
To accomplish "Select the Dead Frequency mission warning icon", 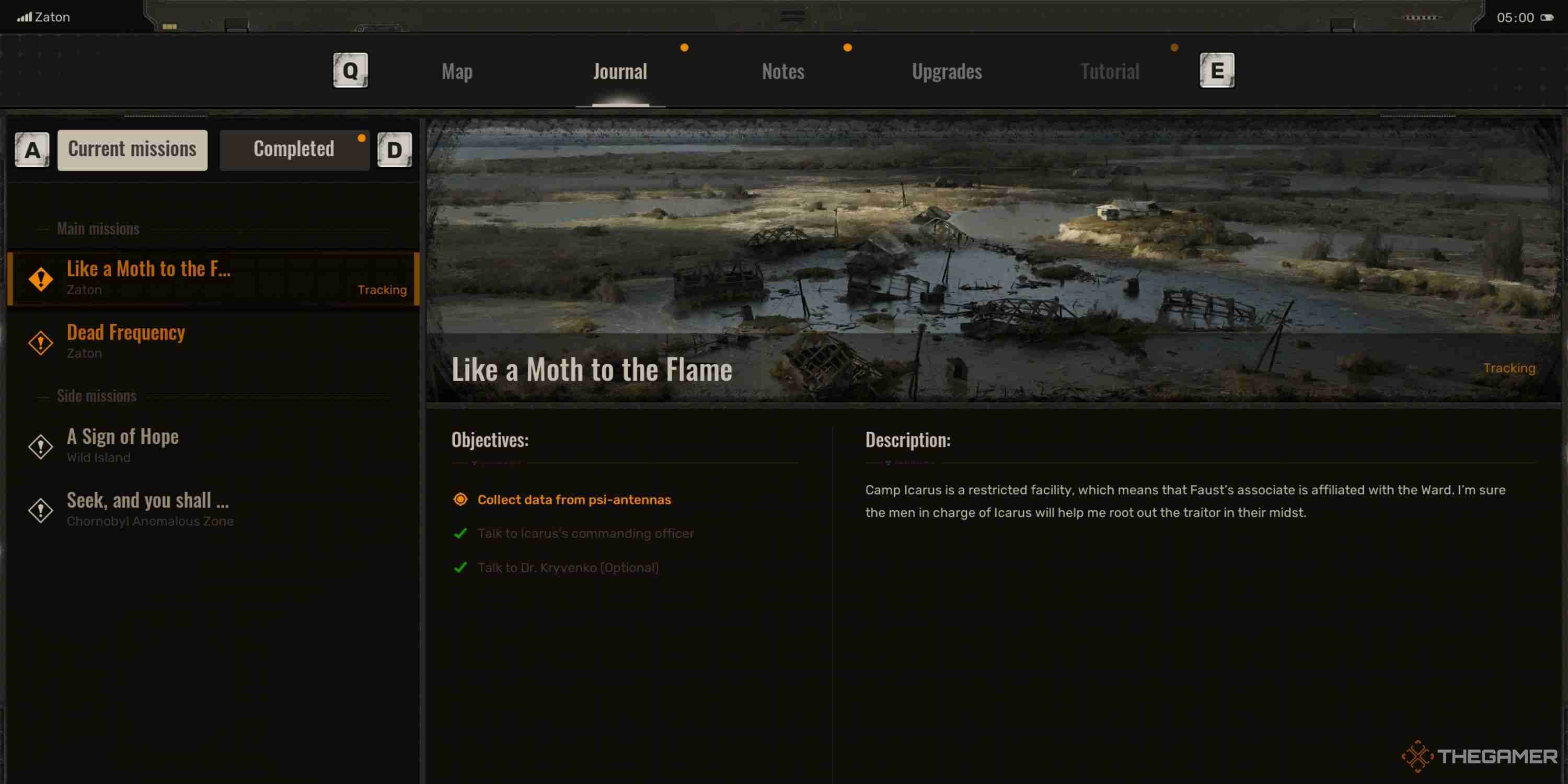I will (x=41, y=341).
